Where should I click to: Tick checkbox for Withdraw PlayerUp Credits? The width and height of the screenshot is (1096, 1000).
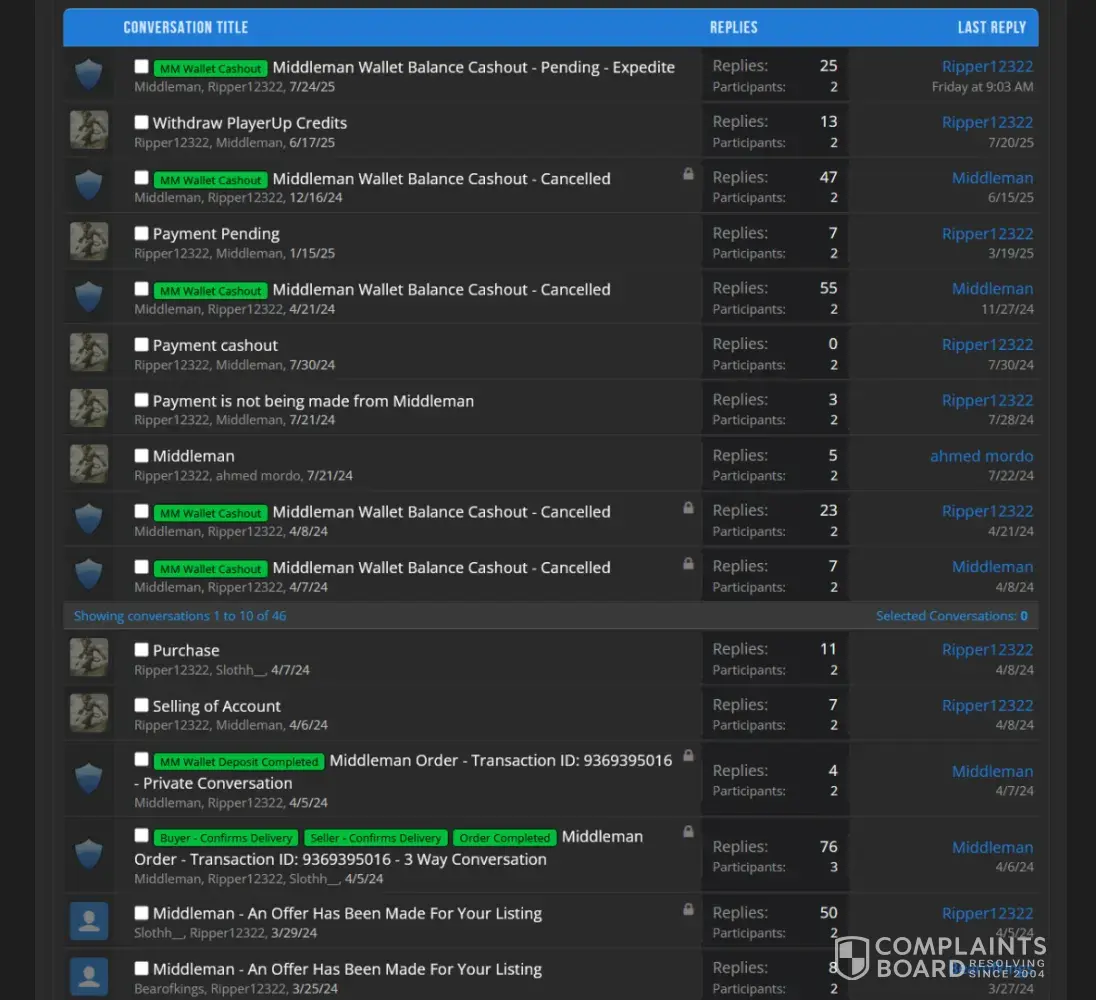tap(142, 123)
